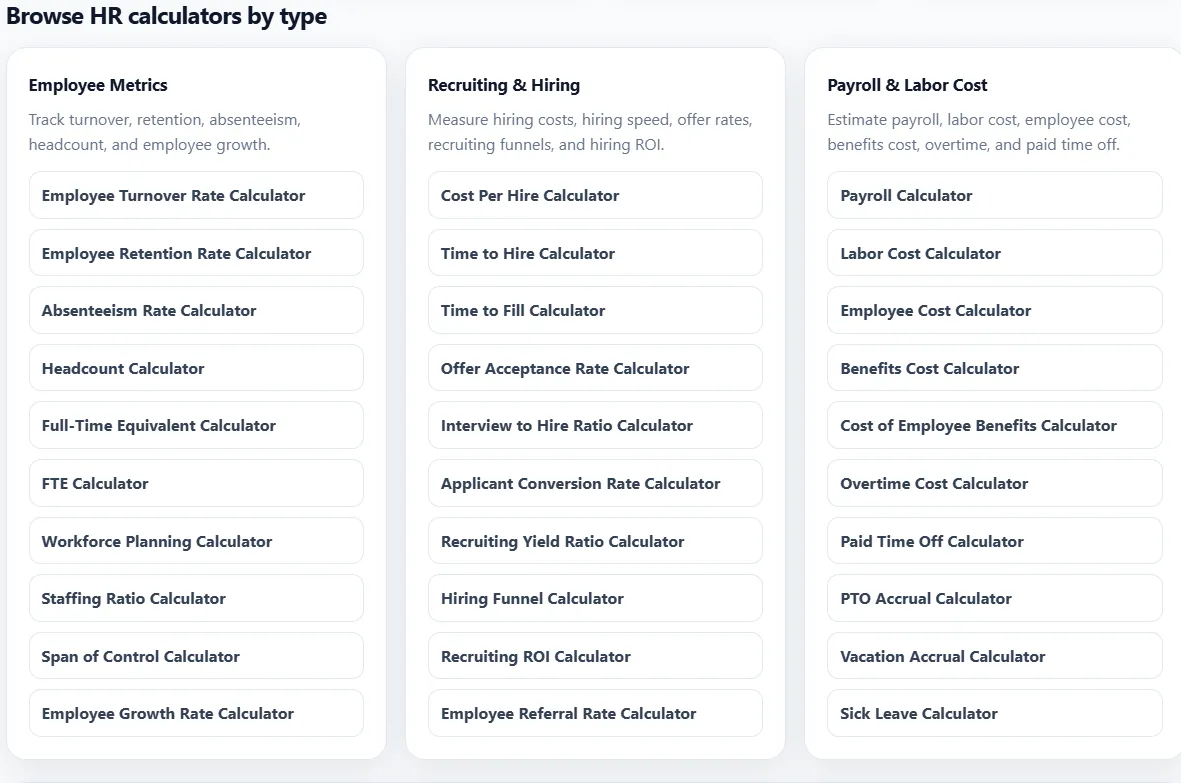1181x783 pixels.
Task: Click the Payroll & Labor Cost heading
Action: 907,85
